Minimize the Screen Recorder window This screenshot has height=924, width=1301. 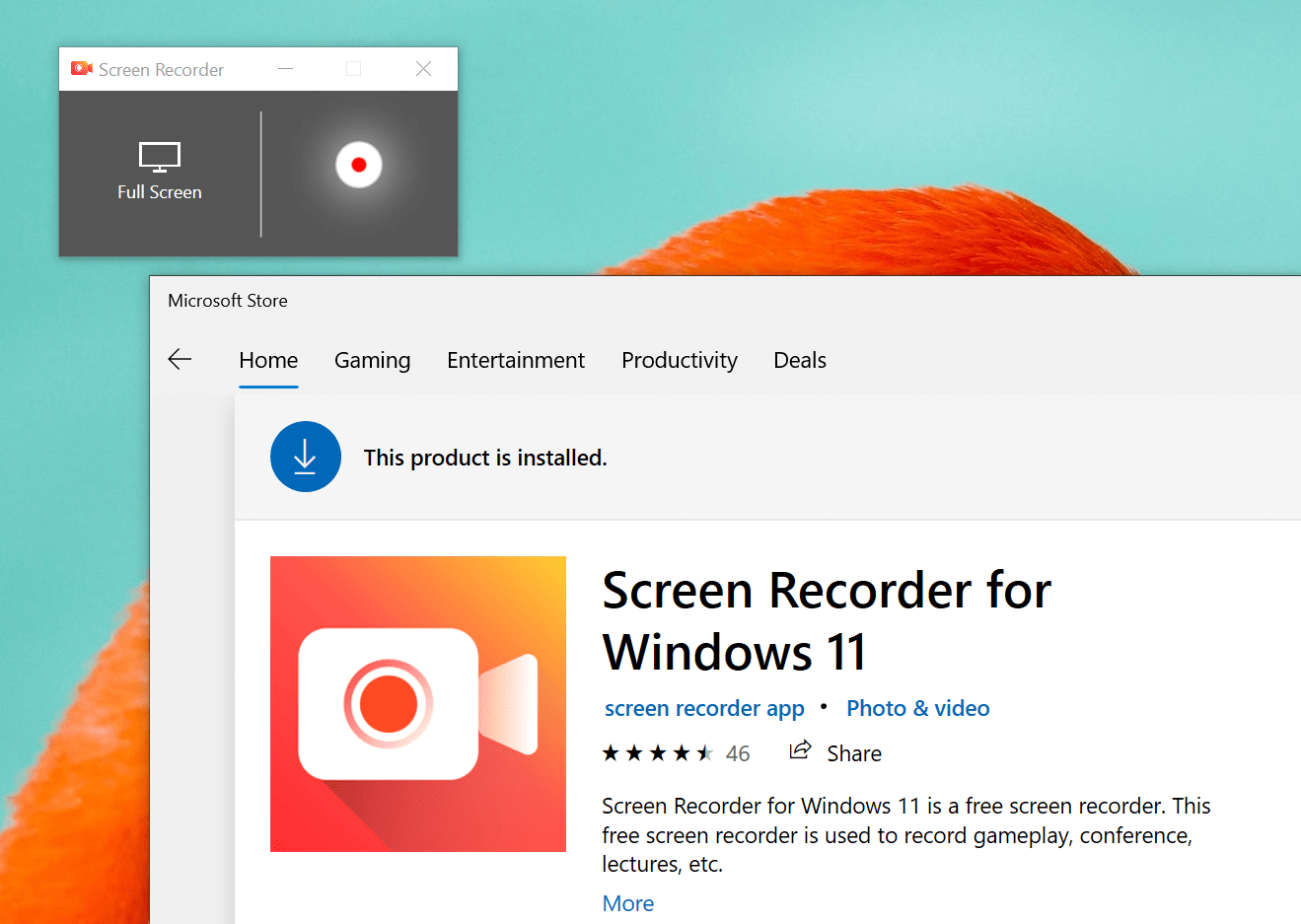point(285,68)
